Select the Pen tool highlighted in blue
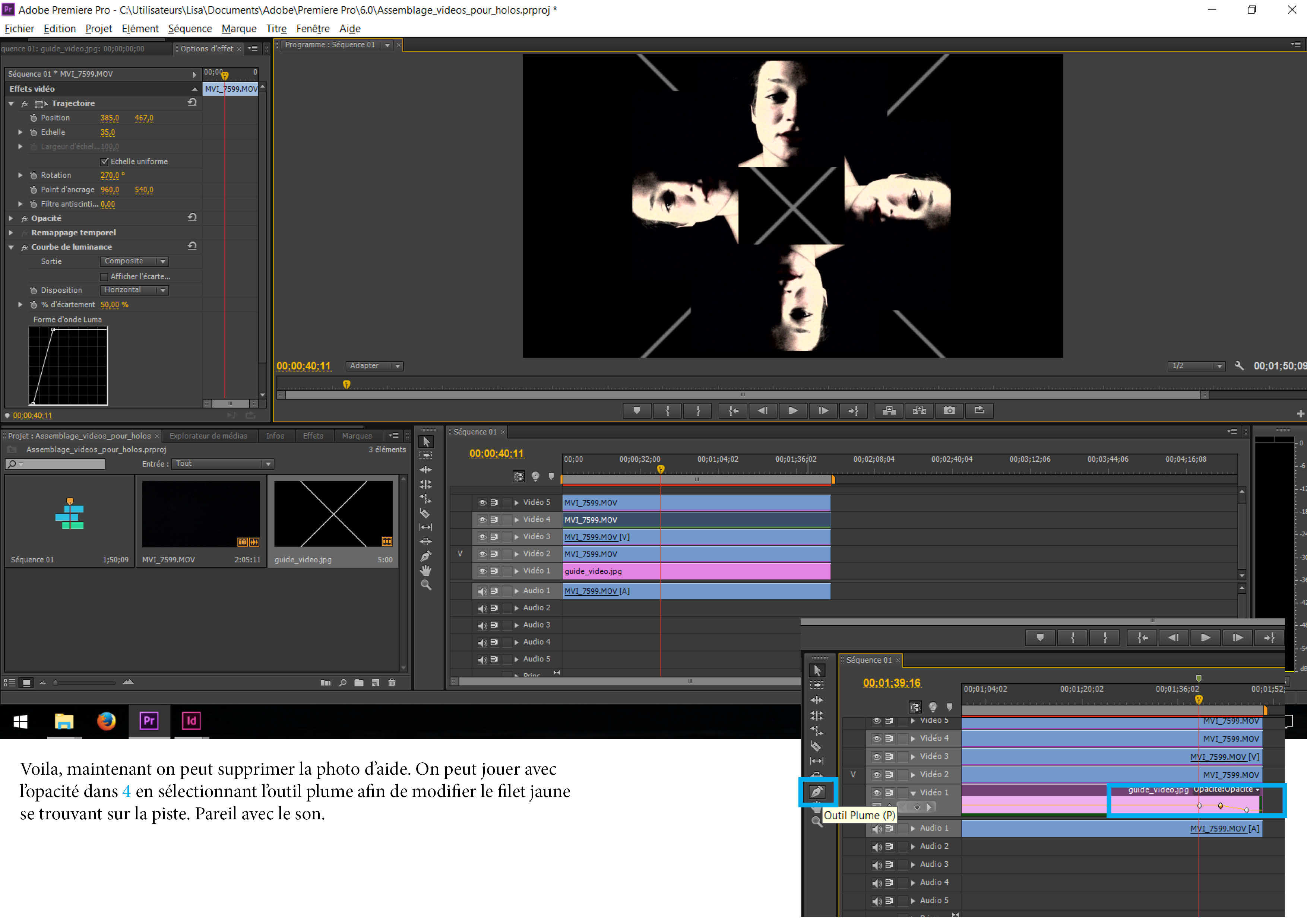 (x=817, y=791)
